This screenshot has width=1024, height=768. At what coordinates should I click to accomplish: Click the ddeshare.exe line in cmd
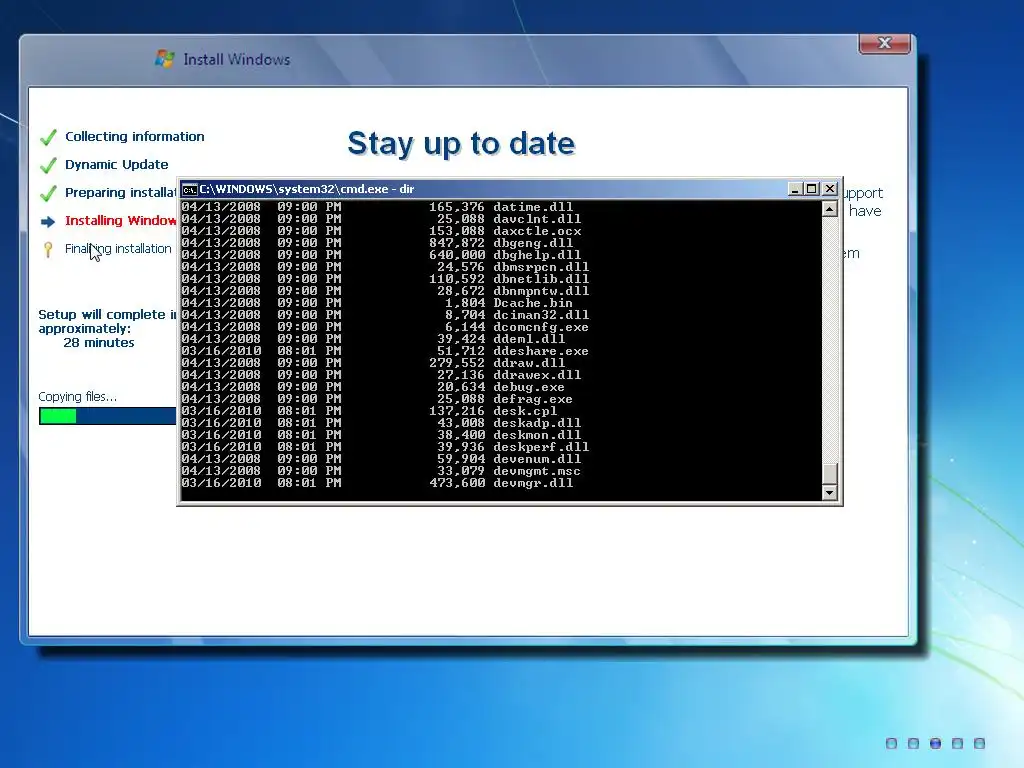(385, 351)
